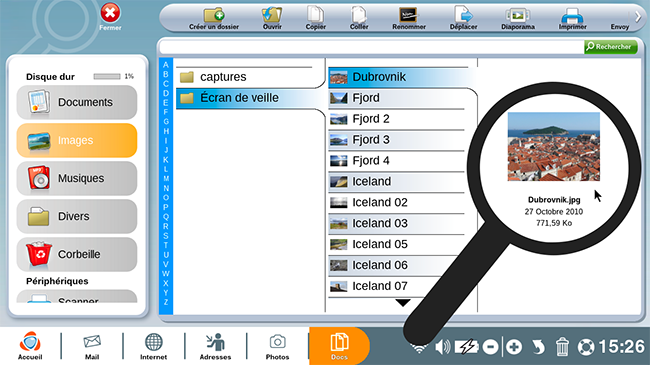
Task: Click the Docs tab in taskbar
Action: tap(339, 346)
